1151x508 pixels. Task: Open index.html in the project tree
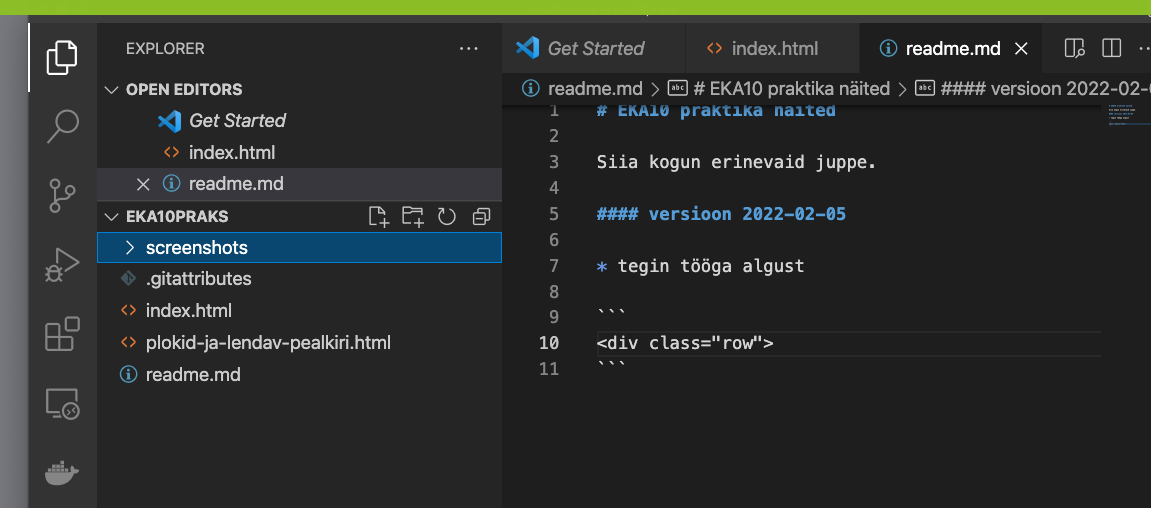pyautogui.click(x=299, y=311)
